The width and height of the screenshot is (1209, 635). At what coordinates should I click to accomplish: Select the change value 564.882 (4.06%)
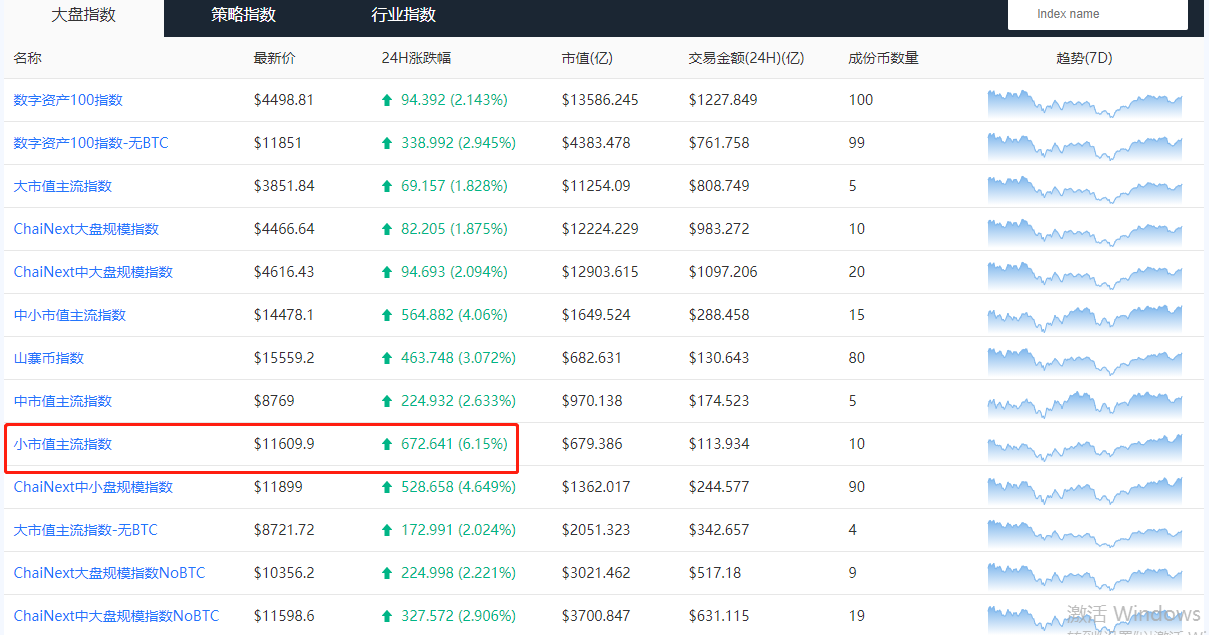454,315
